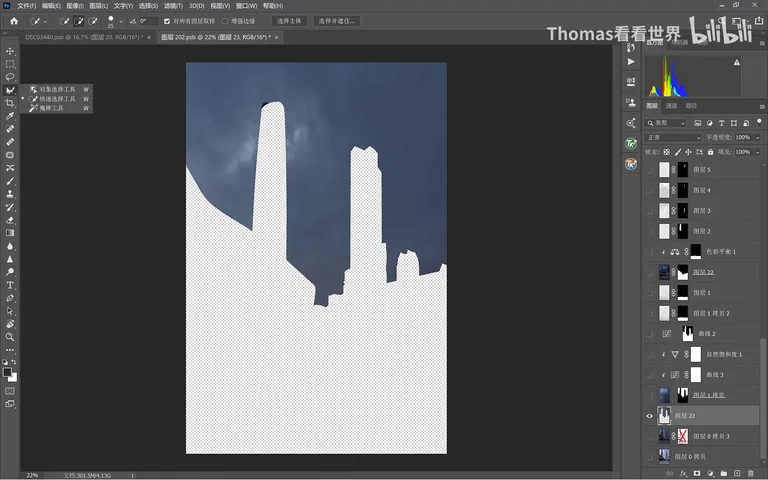Show layer 图层 22 visibility box
768x480 pixels.
(649, 272)
